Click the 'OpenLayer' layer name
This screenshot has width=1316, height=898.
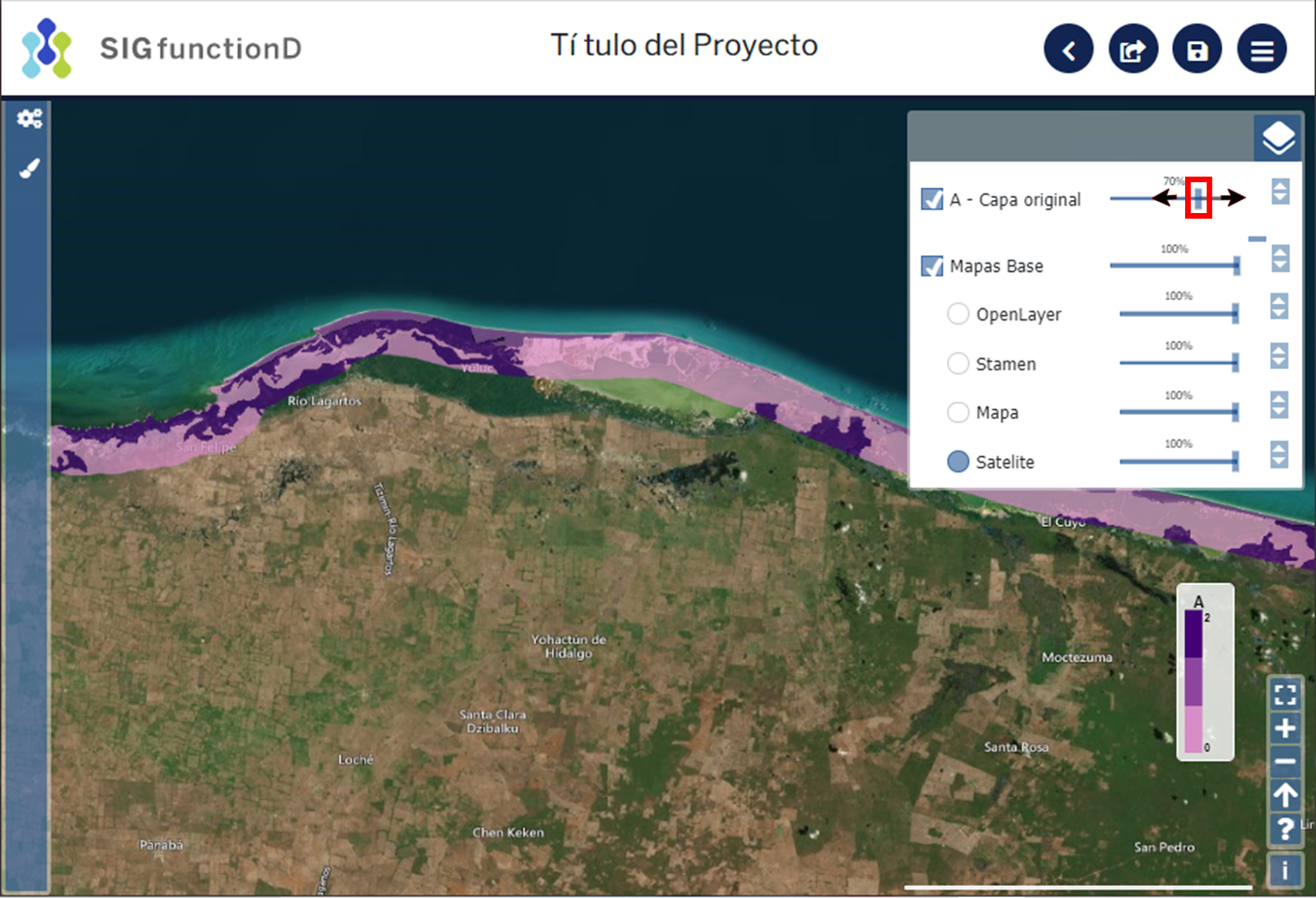click(1019, 315)
